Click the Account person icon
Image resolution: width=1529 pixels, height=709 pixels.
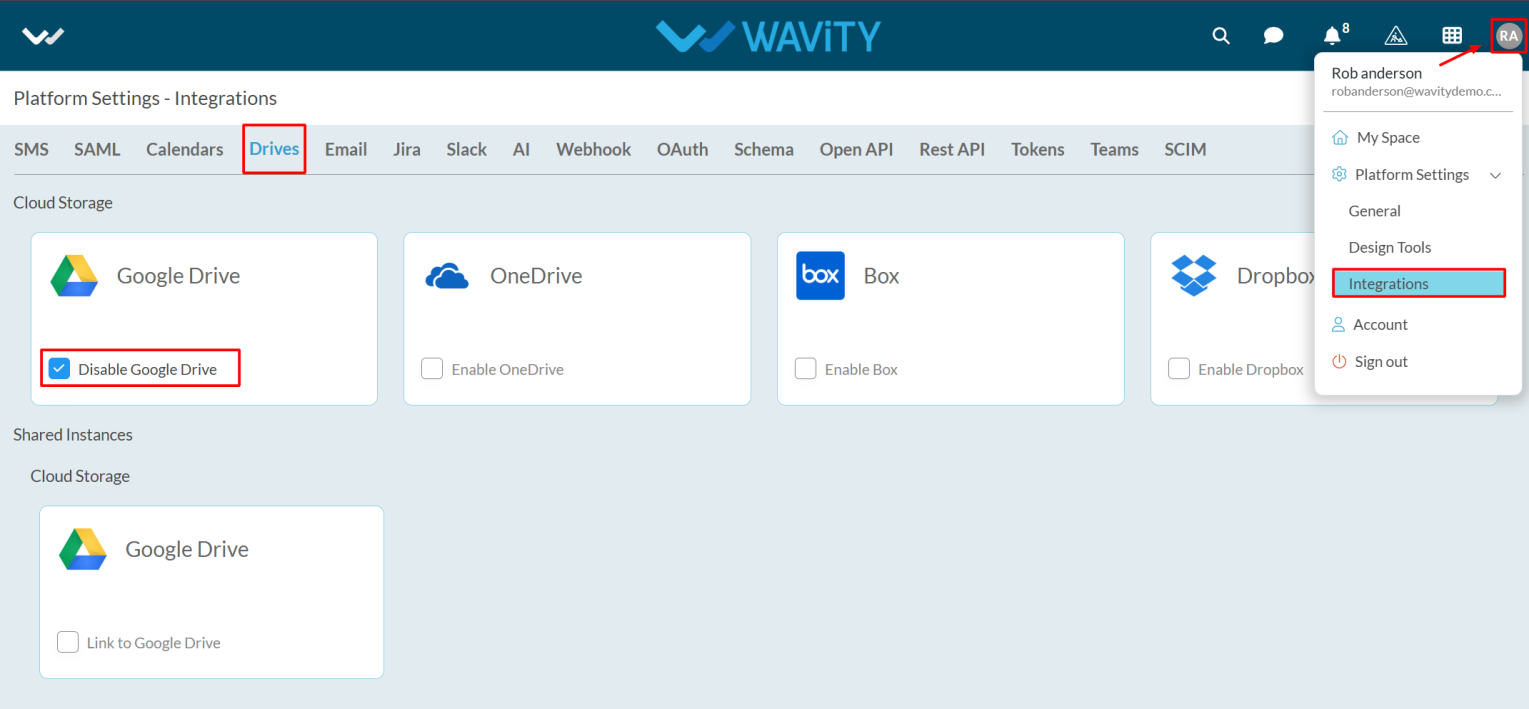1339,324
